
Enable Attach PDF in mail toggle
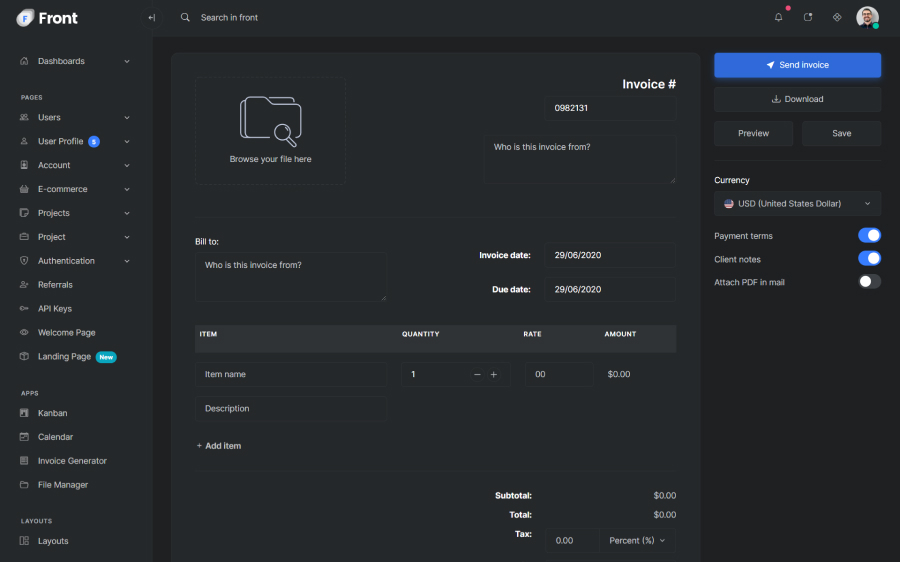(869, 282)
